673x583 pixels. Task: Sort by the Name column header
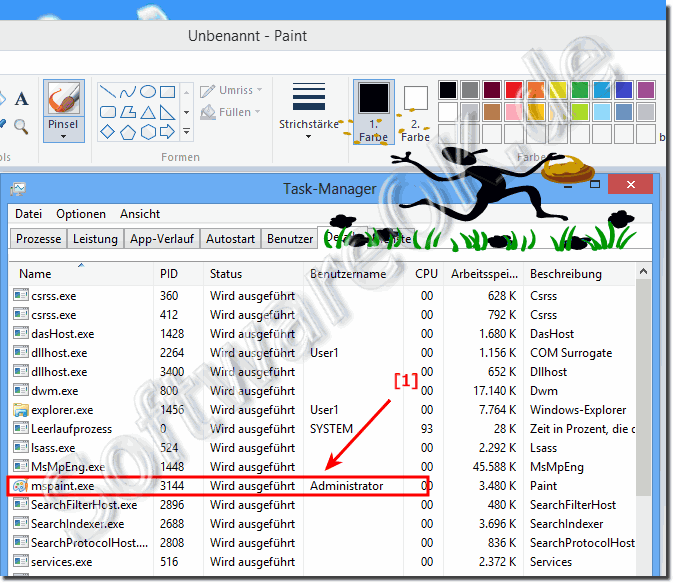(x=81, y=274)
